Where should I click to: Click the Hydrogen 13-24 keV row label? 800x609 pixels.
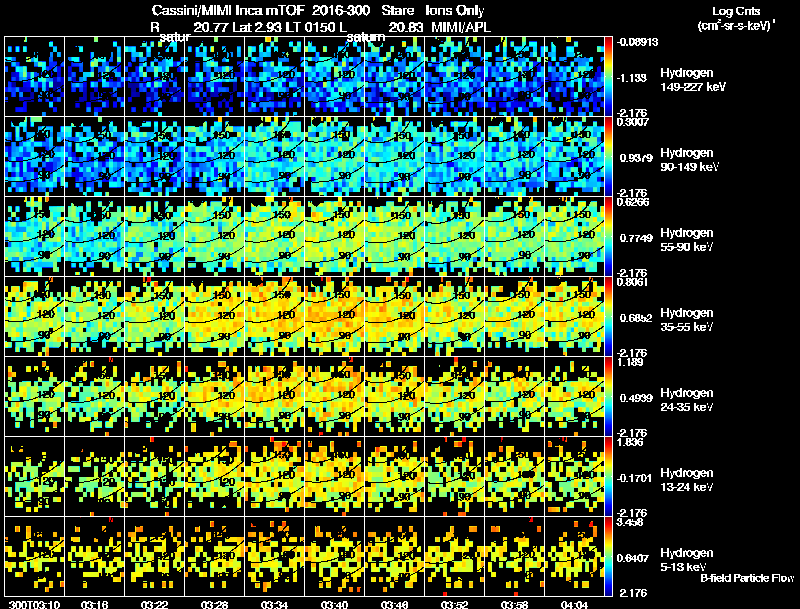click(687, 480)
